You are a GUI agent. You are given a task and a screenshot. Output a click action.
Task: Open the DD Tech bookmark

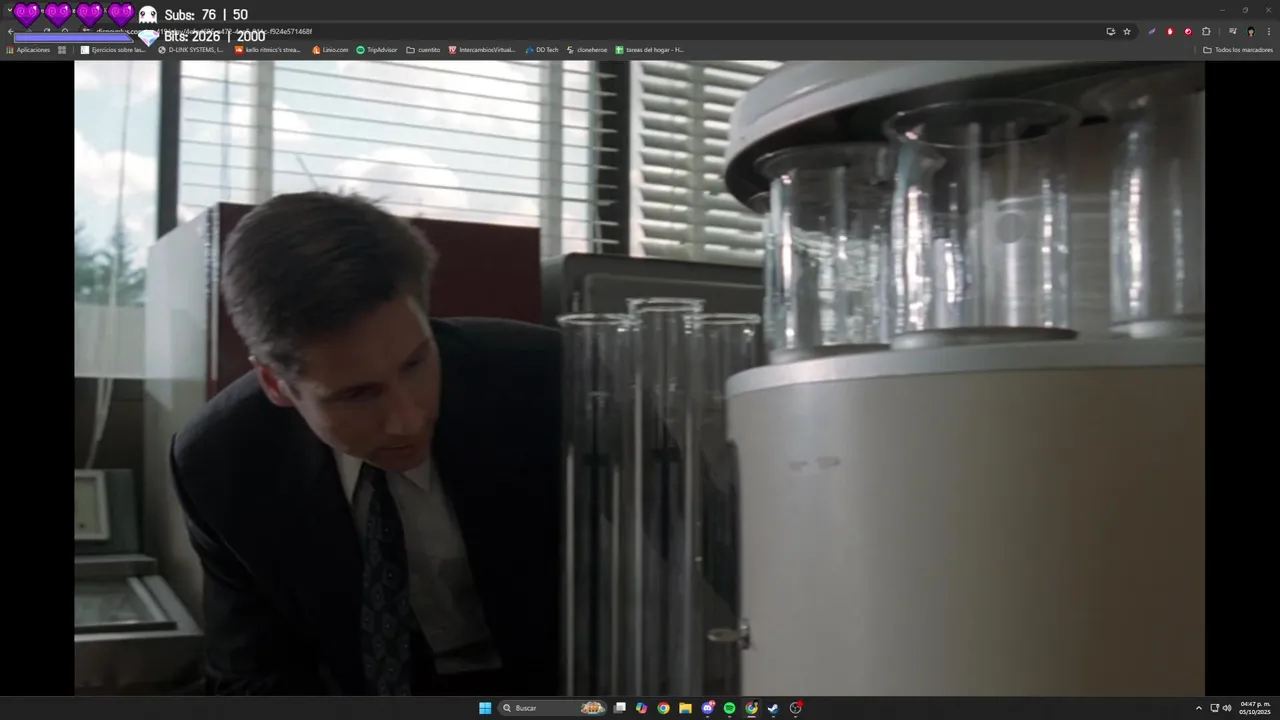tap(542, 50)
